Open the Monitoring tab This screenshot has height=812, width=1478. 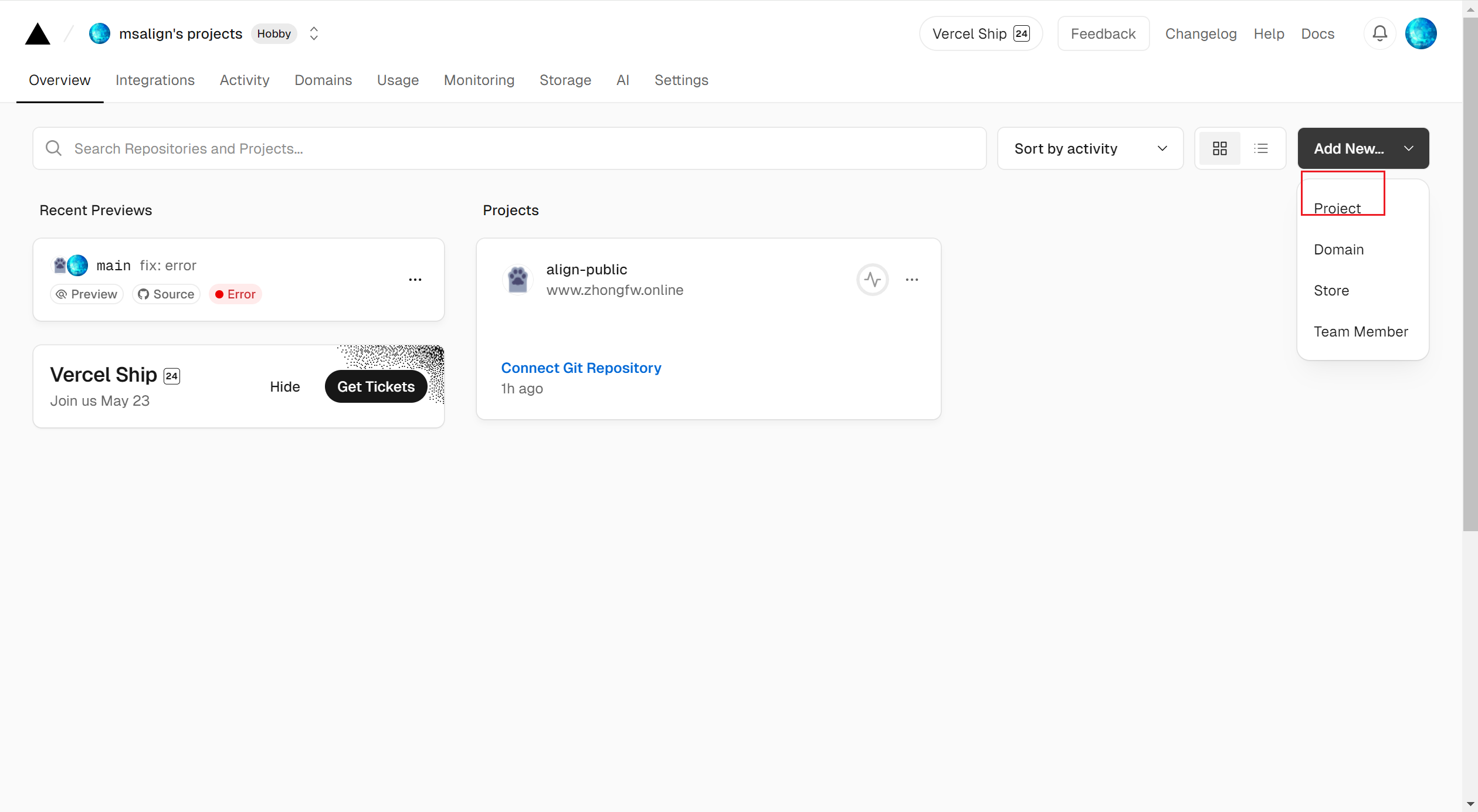pyautogui.click(x=479, y=80)
